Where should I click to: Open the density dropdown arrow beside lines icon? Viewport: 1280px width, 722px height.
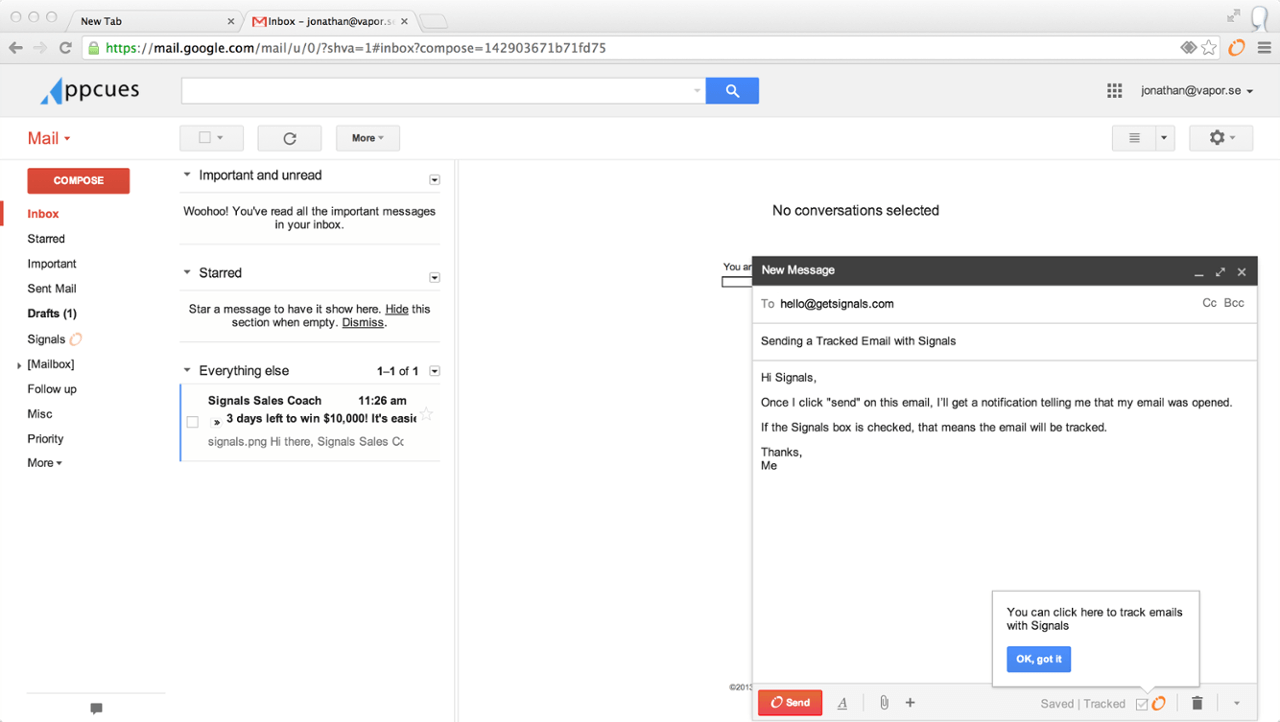(x=1165, y=138)
